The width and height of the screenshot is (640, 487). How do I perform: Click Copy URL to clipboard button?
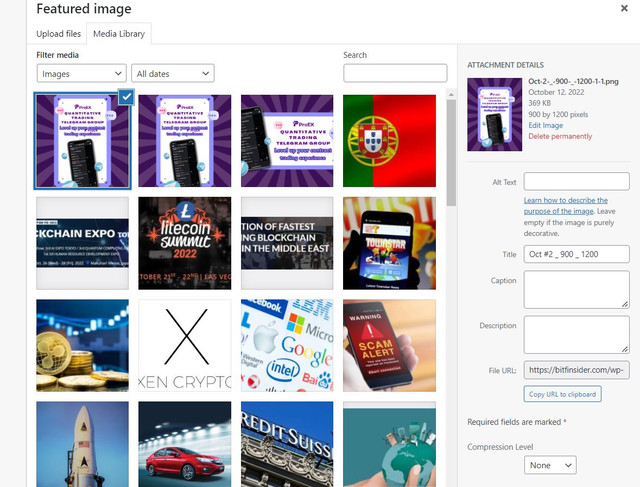(x=562, y=394)
